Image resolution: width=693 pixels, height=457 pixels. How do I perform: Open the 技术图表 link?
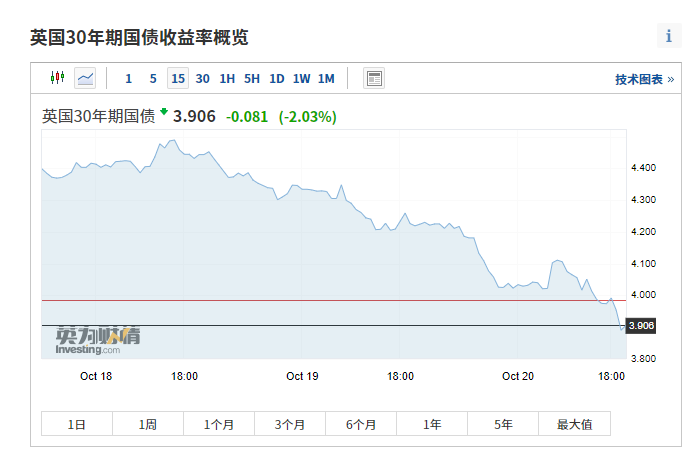click(644, 79)
